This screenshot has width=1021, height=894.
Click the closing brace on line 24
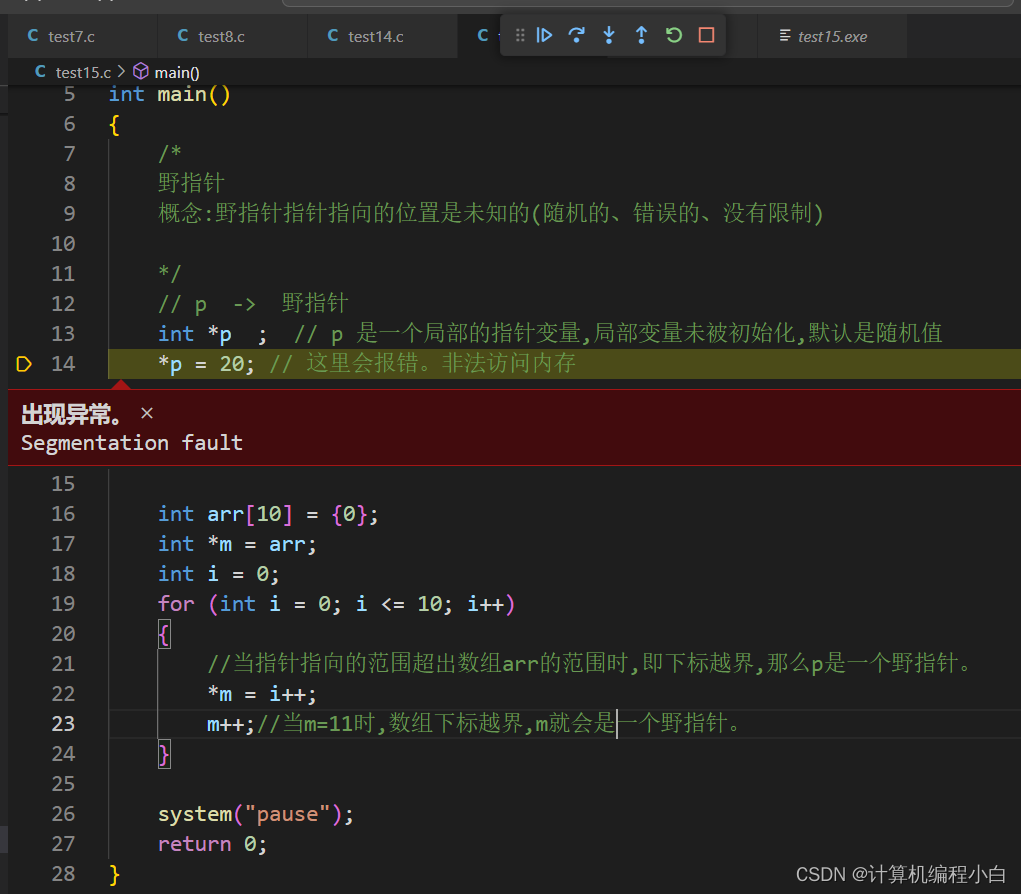pos(164,754)
